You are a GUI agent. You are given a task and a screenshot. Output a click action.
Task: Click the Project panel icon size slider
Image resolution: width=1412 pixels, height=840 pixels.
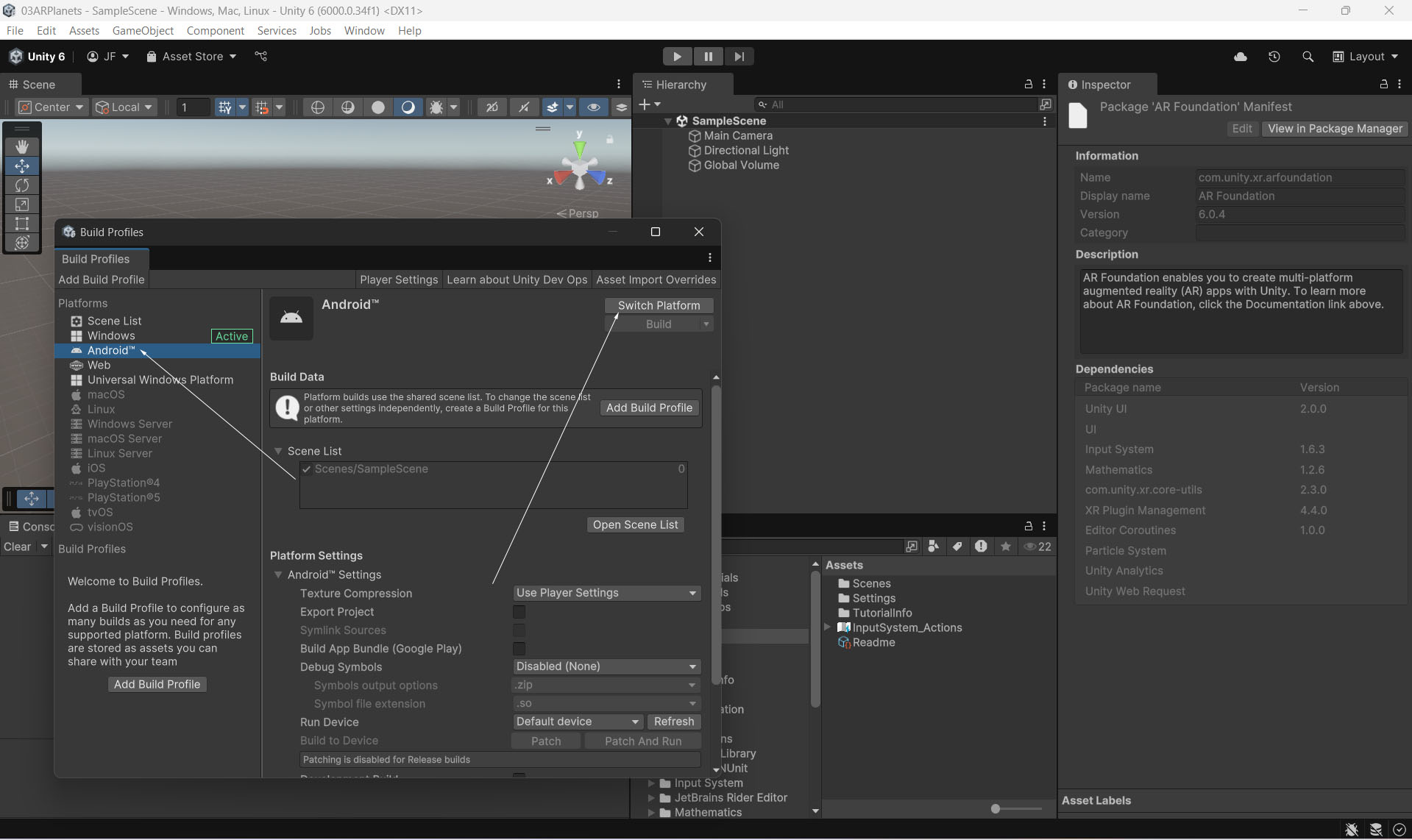[x=996, y=808]
